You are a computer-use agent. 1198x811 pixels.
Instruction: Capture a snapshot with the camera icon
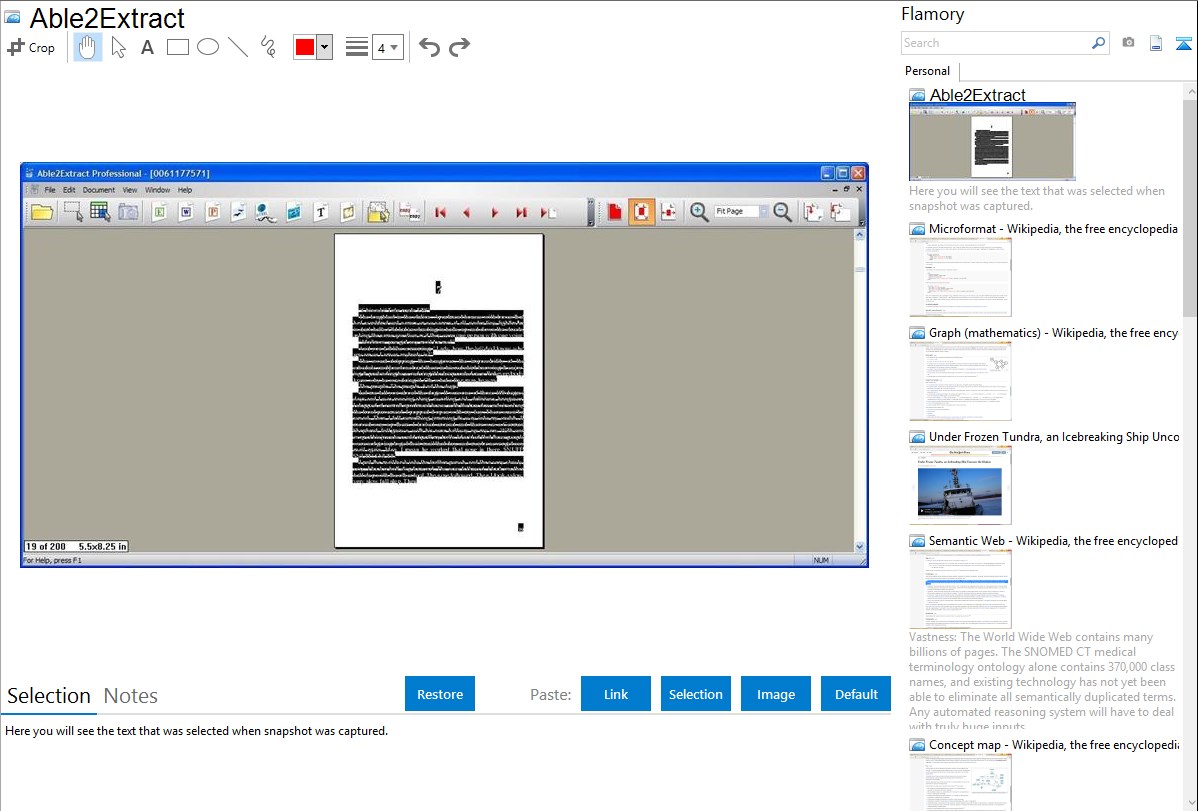click(x=1128, y=43)
